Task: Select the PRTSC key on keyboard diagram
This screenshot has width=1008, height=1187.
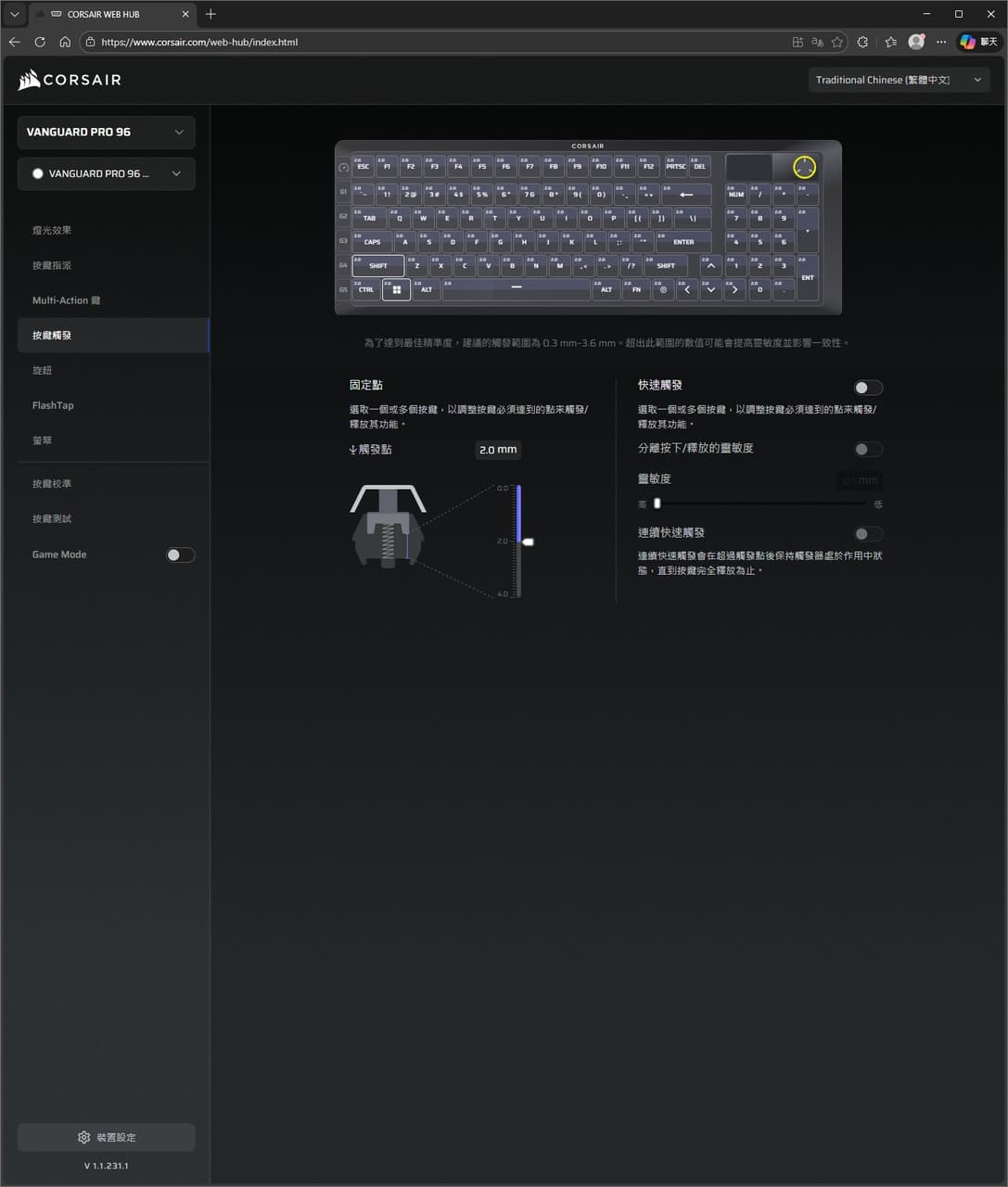Action: [x=675, y=167]
